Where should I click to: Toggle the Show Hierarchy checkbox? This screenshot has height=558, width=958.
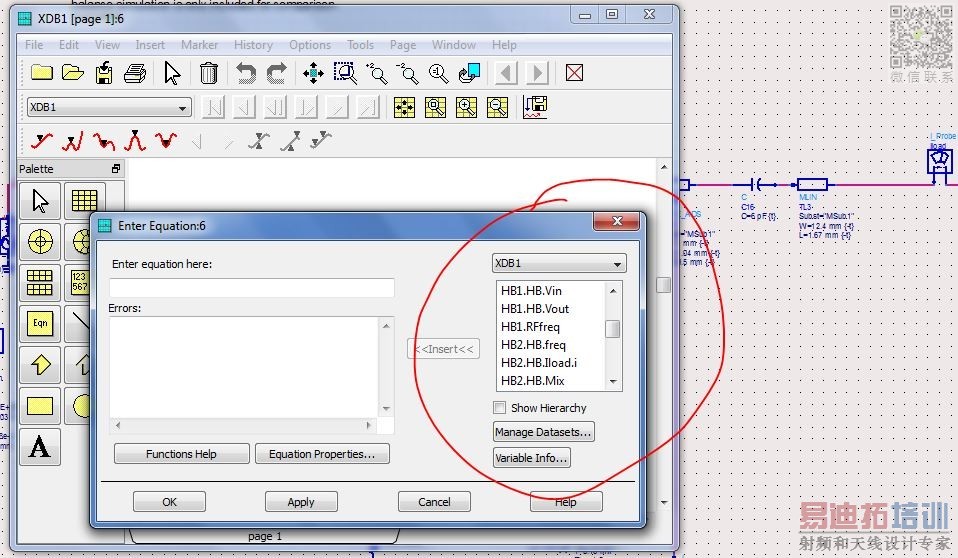pyautogui.click(x=500, y=408)
